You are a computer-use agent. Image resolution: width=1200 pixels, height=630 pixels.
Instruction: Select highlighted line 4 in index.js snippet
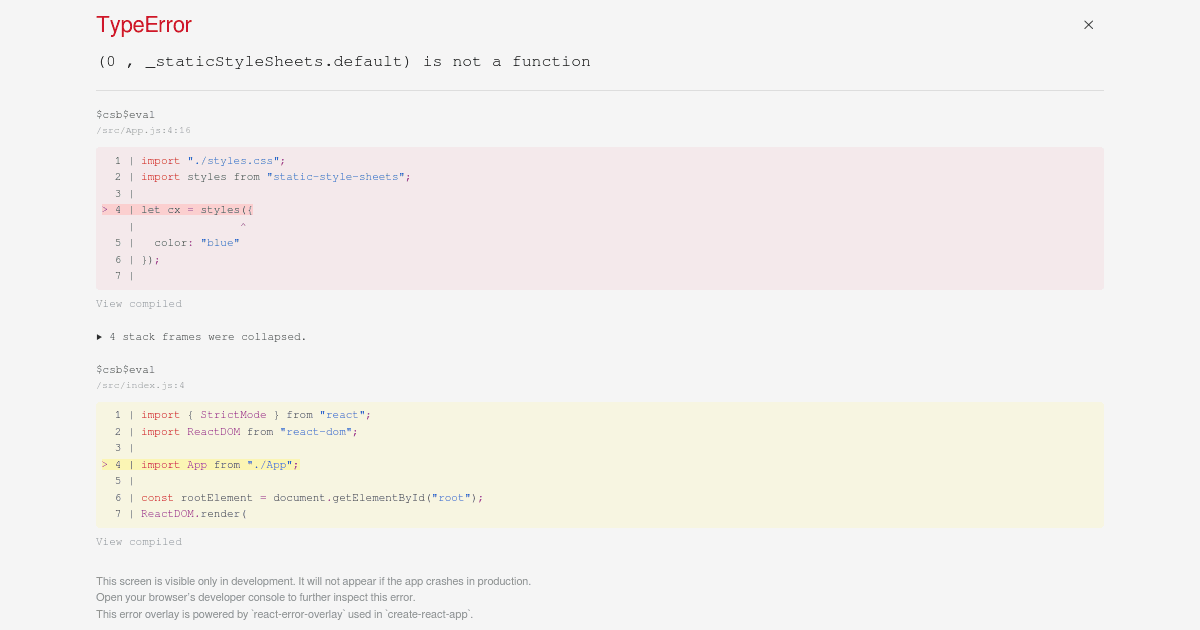(217, 464)
